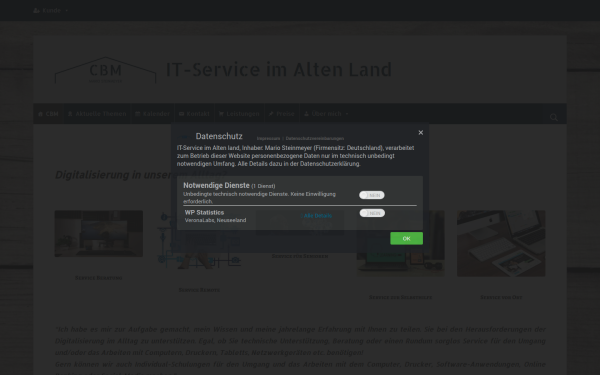This screenshot has width=600, height=375.
Task: Open the Service Remote thumbnail image
Action: tap(199, 240)
